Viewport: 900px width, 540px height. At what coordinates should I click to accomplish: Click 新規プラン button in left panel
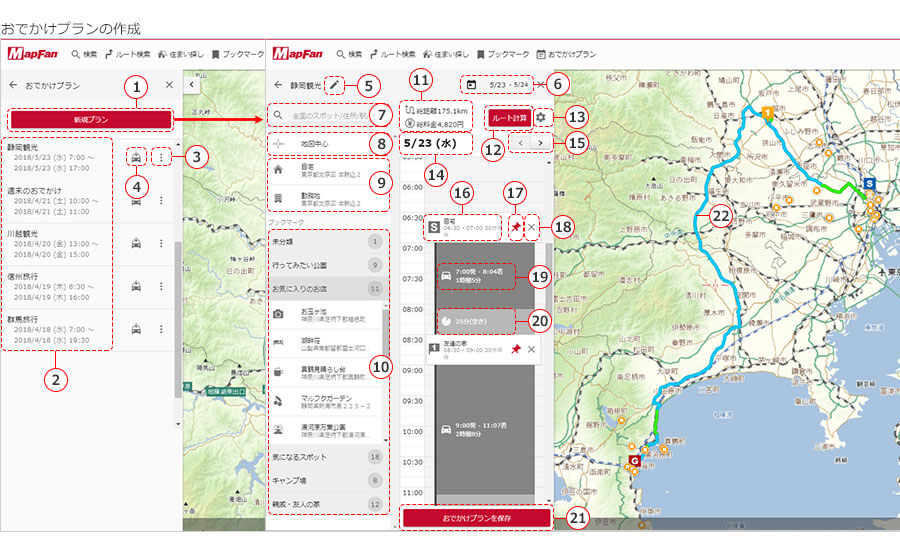coord(91,119)
